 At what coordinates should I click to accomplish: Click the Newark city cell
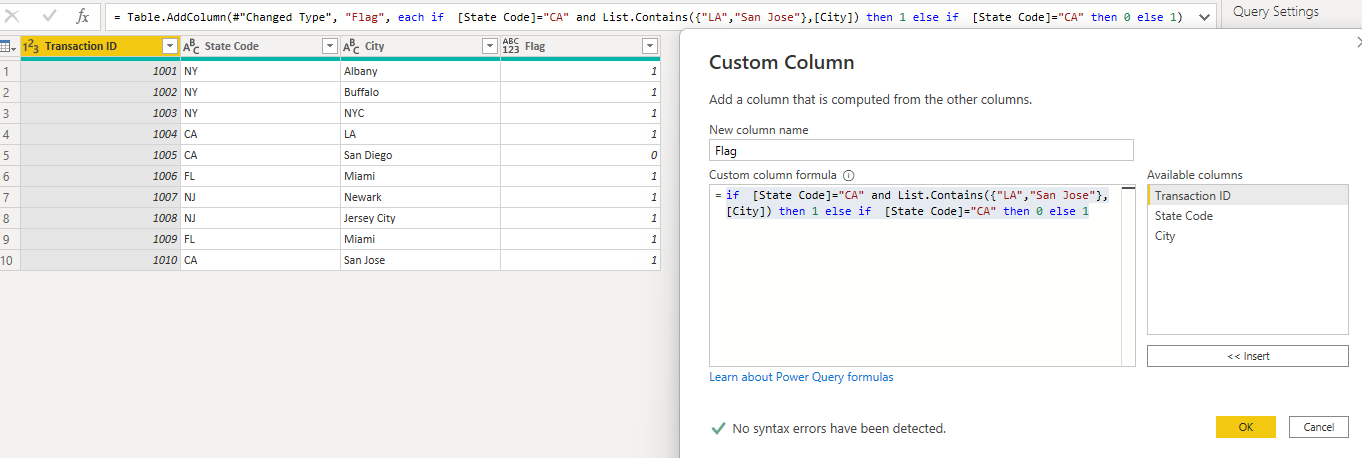(420, 197)
